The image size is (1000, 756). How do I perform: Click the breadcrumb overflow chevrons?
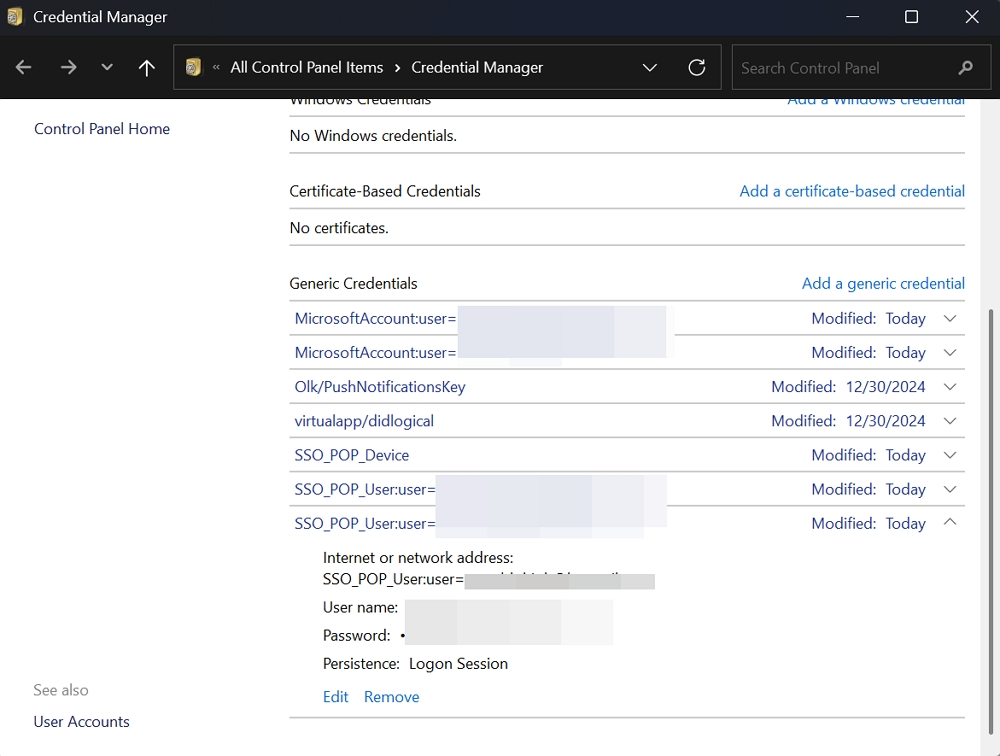216,67
